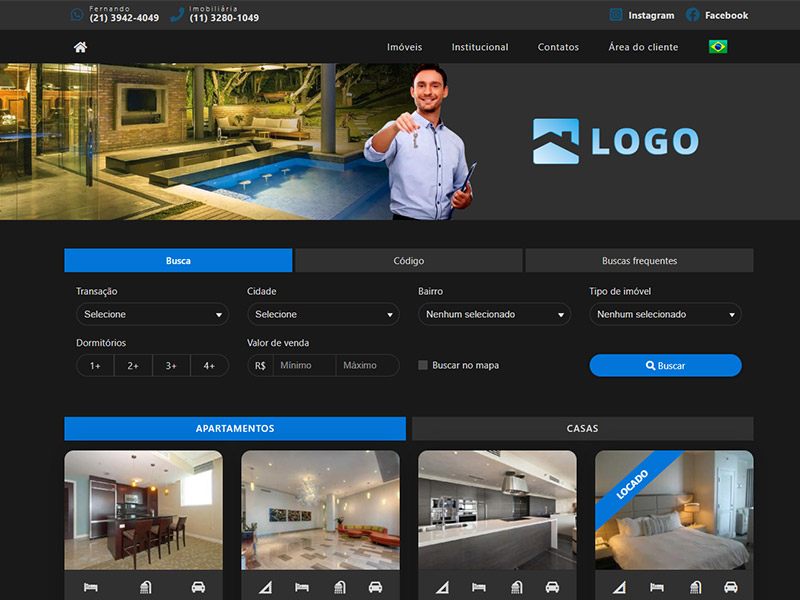The width and height of the screenshot is (800, 600).
Task: Click the blue Buscar button
Action: [665, 365]
